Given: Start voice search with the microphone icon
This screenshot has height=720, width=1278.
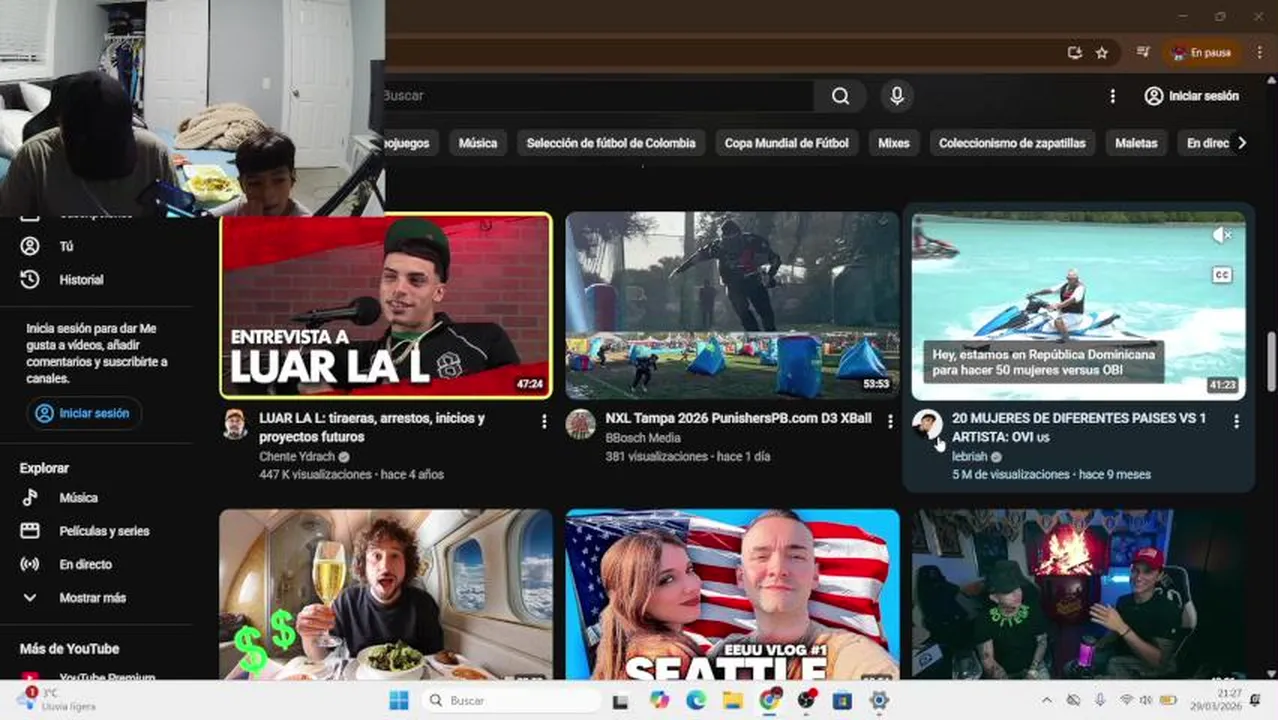Looking at the screenshot, I should [897, 96].
